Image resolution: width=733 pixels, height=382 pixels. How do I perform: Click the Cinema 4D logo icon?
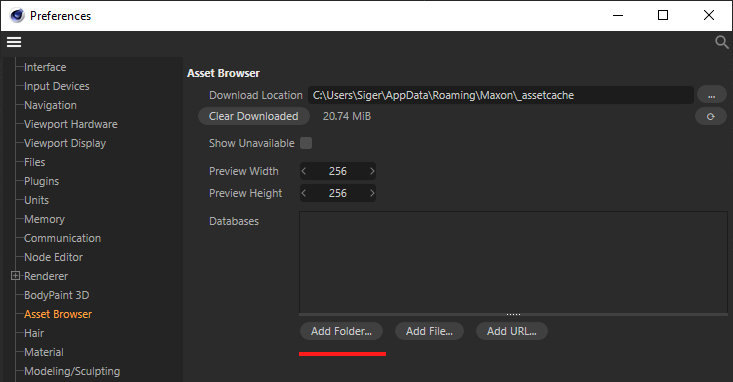17,15
